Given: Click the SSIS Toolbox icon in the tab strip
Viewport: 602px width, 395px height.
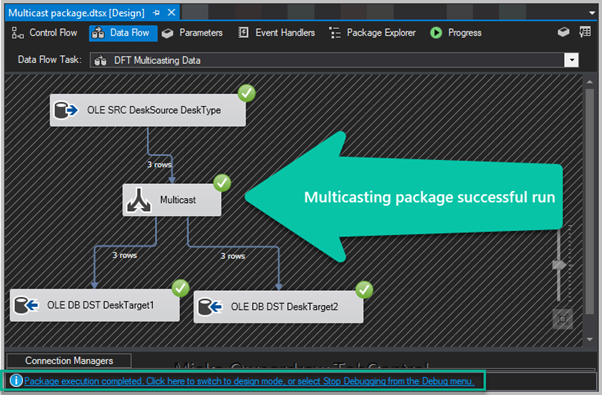Looking at the screenshot, I should [563, 32].
